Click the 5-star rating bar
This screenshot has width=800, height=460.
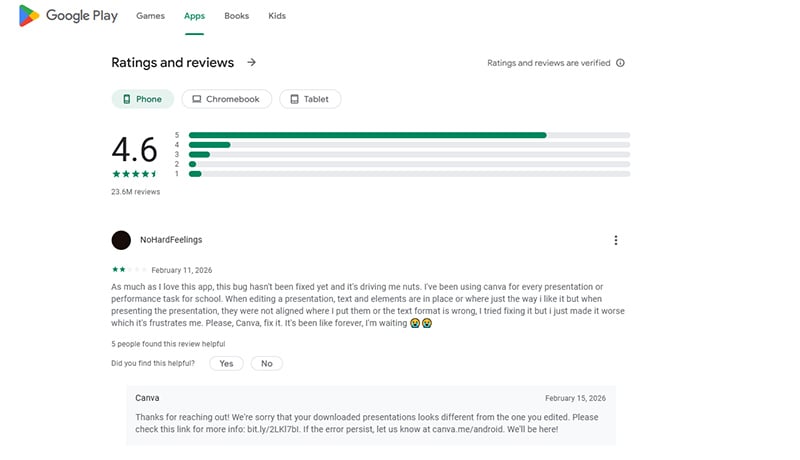[409, 135]
